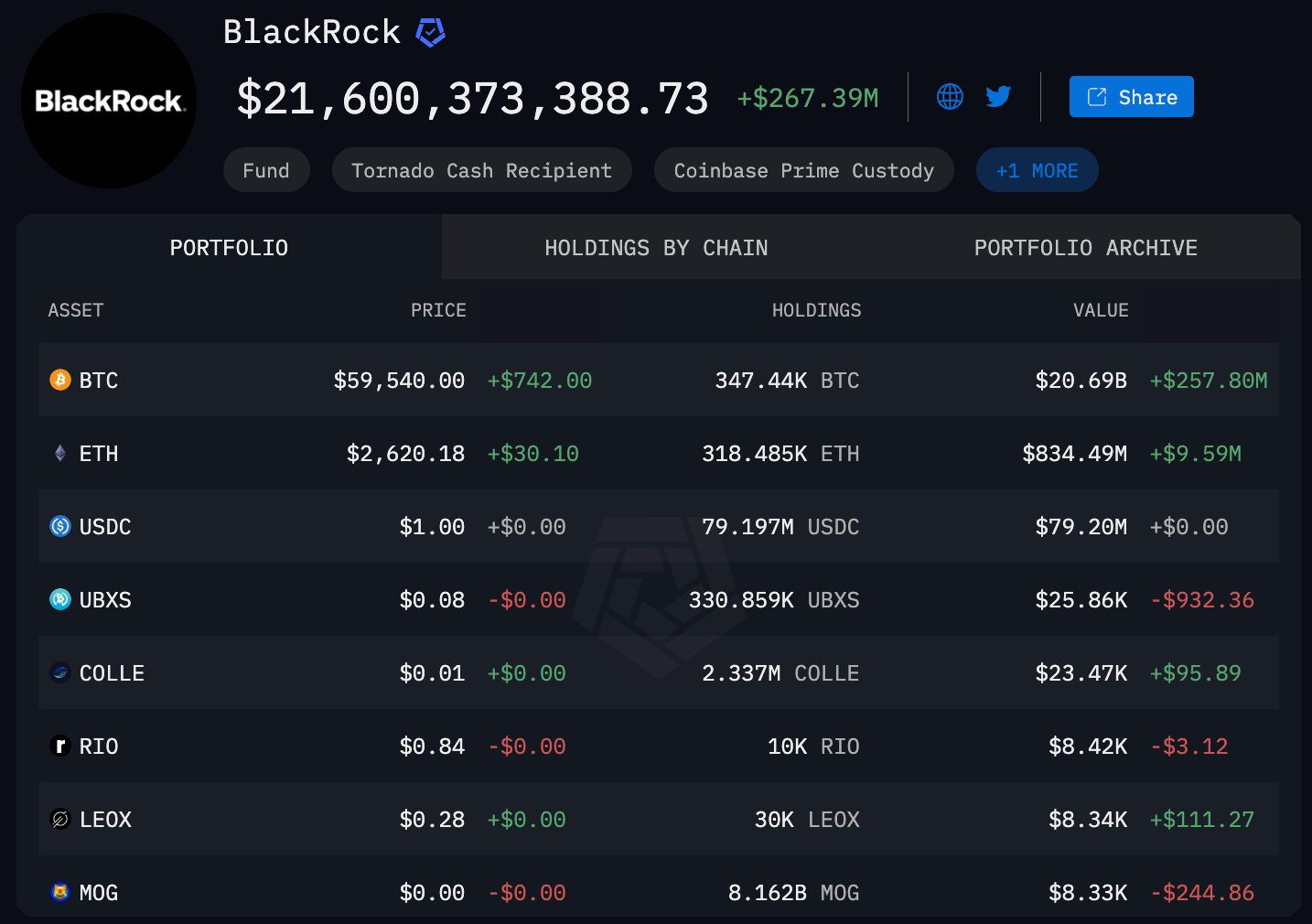1312x924 pixels.
Task: Click the BlackRock entity name heading
Action: [x=312, y=32]
